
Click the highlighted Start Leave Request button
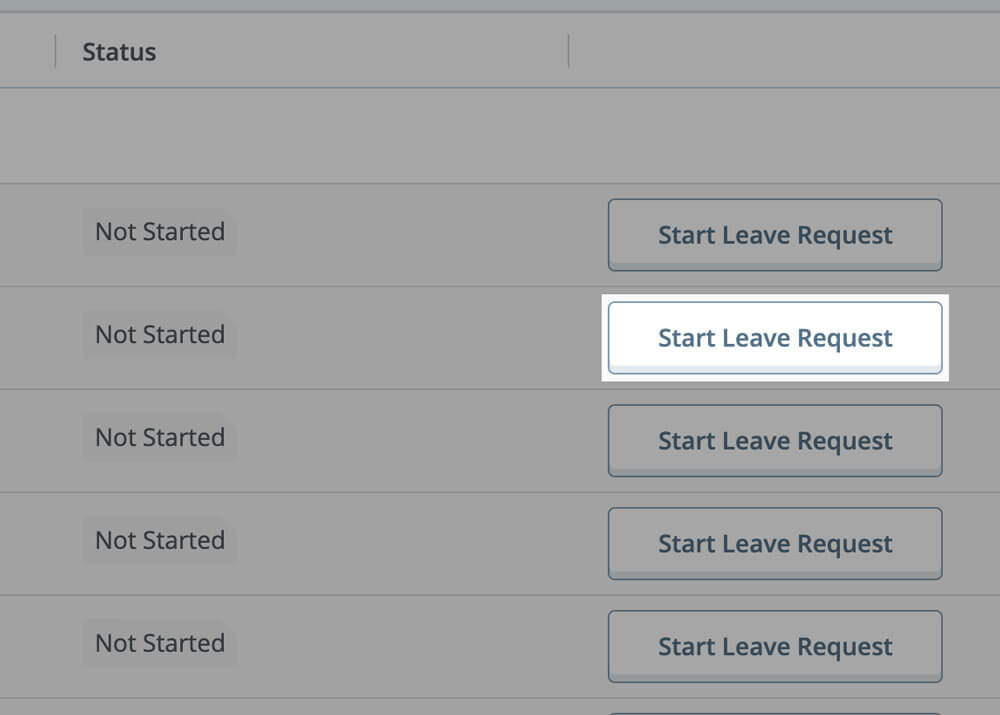tap(775, 337)
